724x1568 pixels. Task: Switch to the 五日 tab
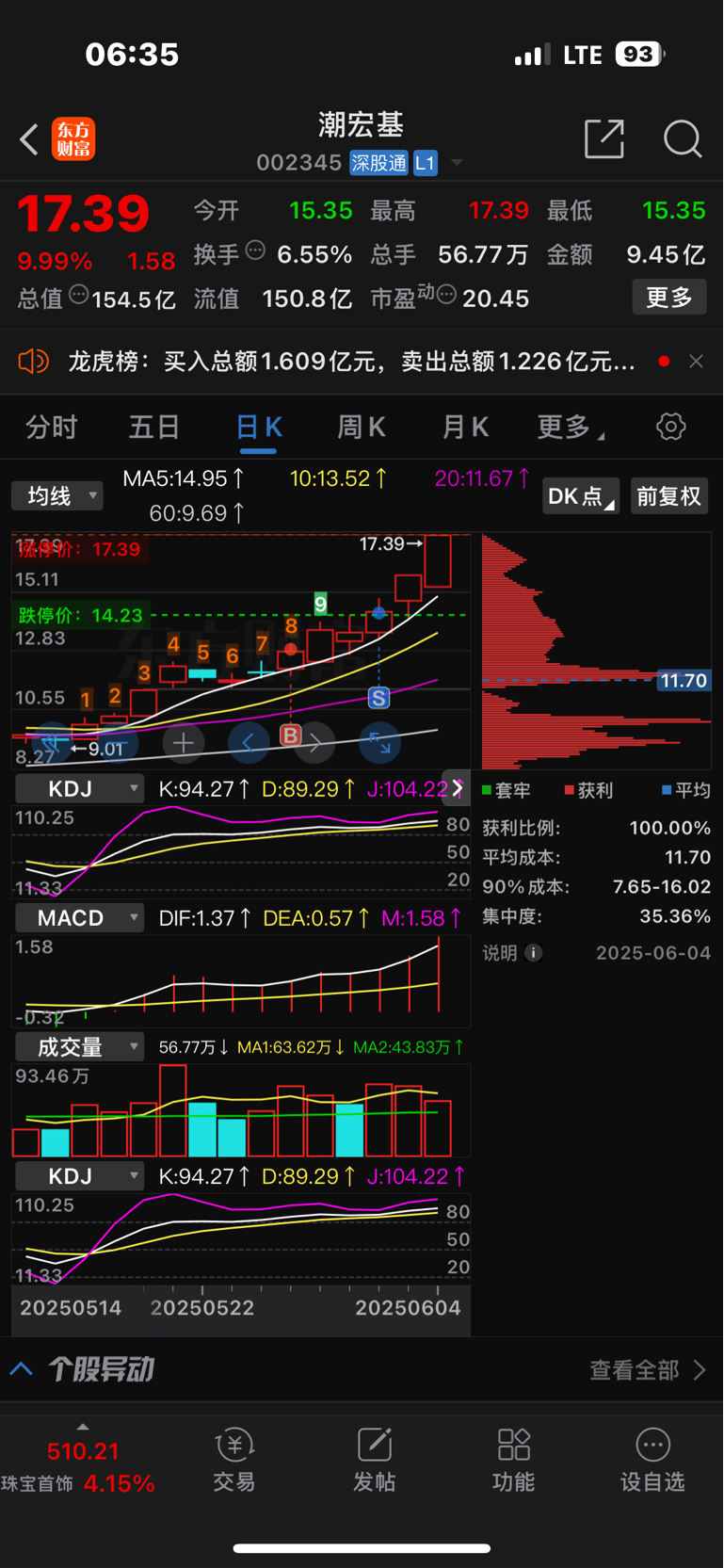pyautogui.click(x=154, y=428)
